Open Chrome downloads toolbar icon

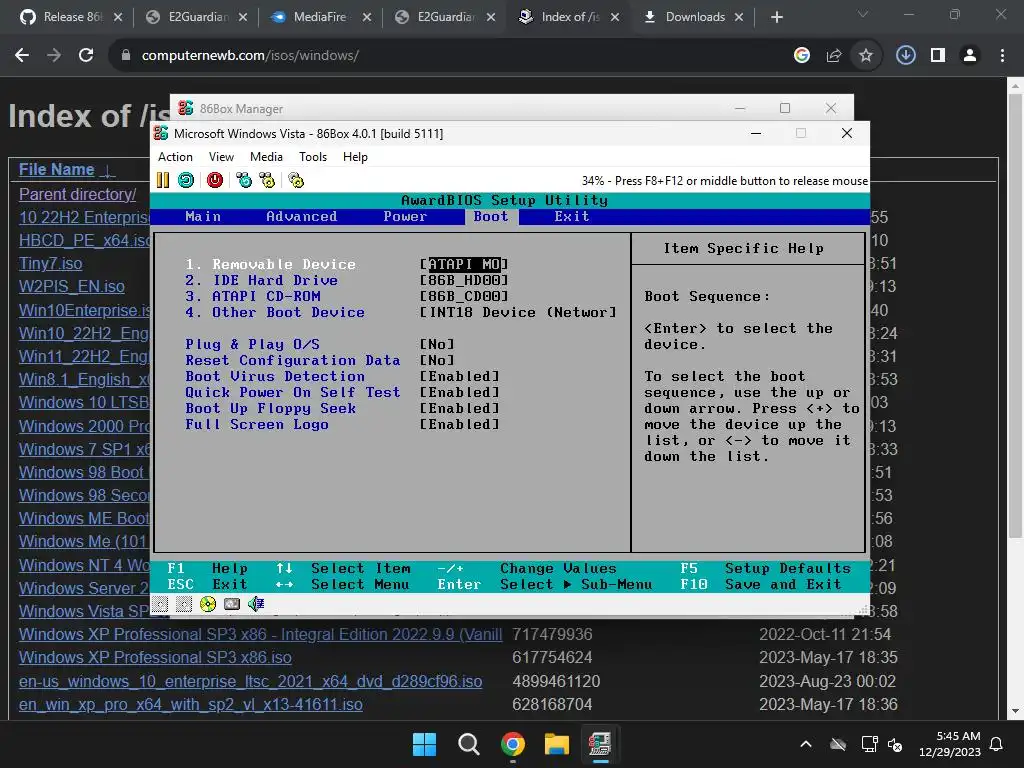pos(905,56)
